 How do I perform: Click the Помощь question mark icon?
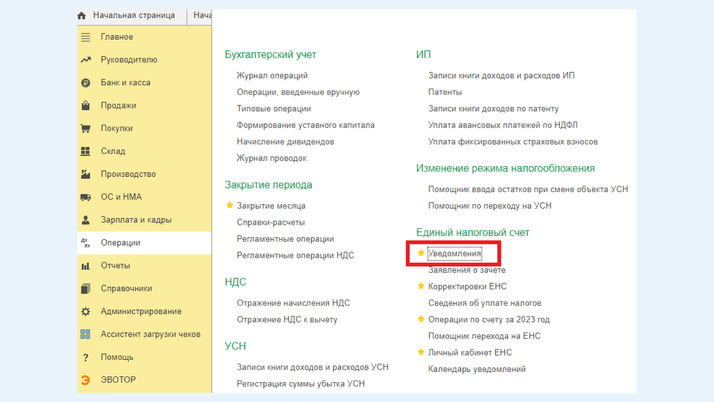[x=86, y=357]
